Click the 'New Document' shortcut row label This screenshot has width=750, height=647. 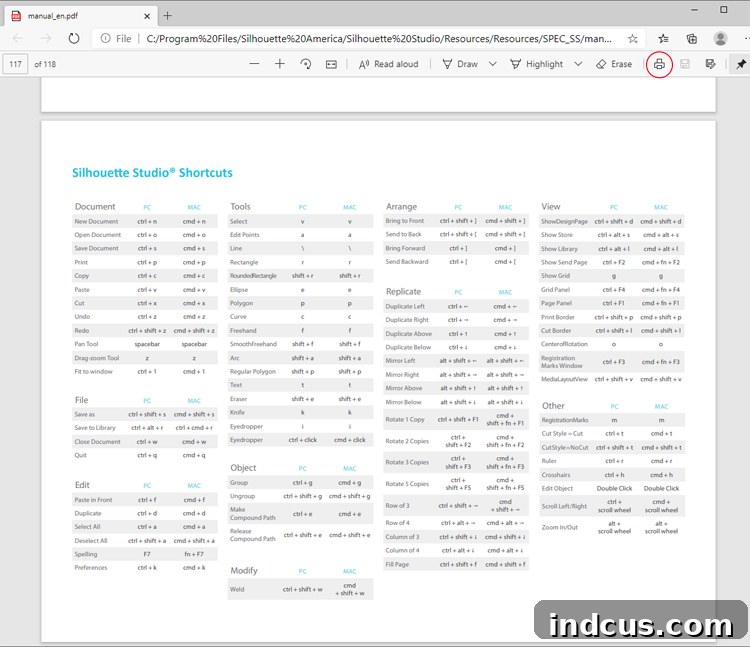96,221
